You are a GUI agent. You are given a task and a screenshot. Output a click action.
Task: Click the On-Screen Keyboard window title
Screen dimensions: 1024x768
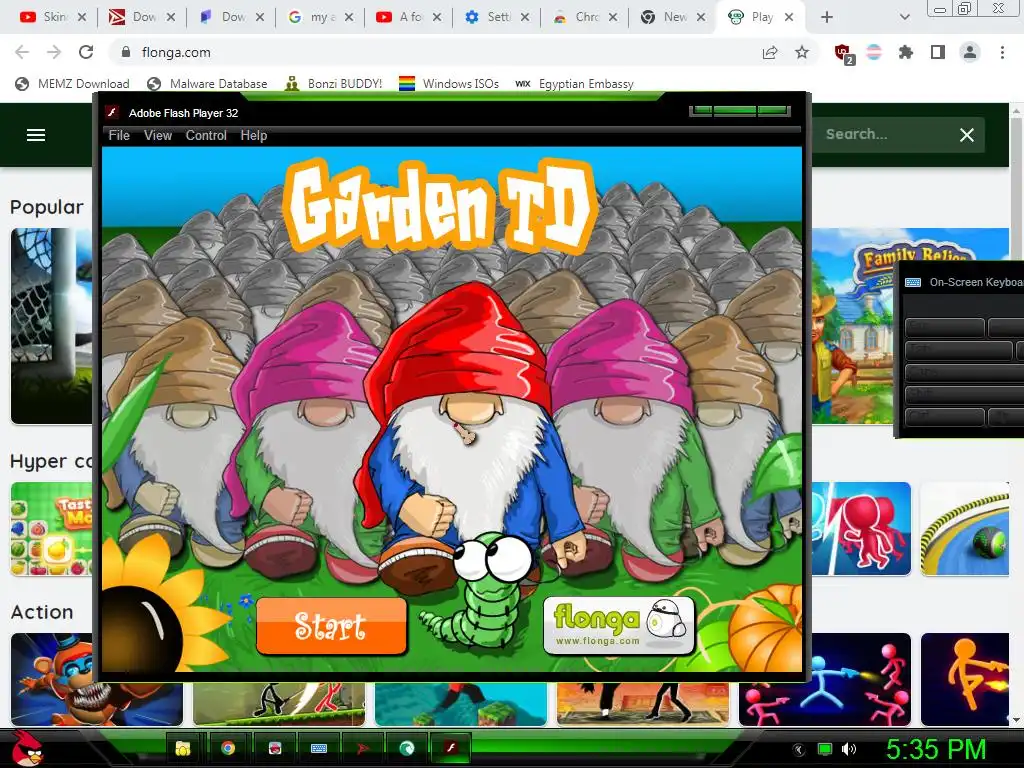click(976, 282)
